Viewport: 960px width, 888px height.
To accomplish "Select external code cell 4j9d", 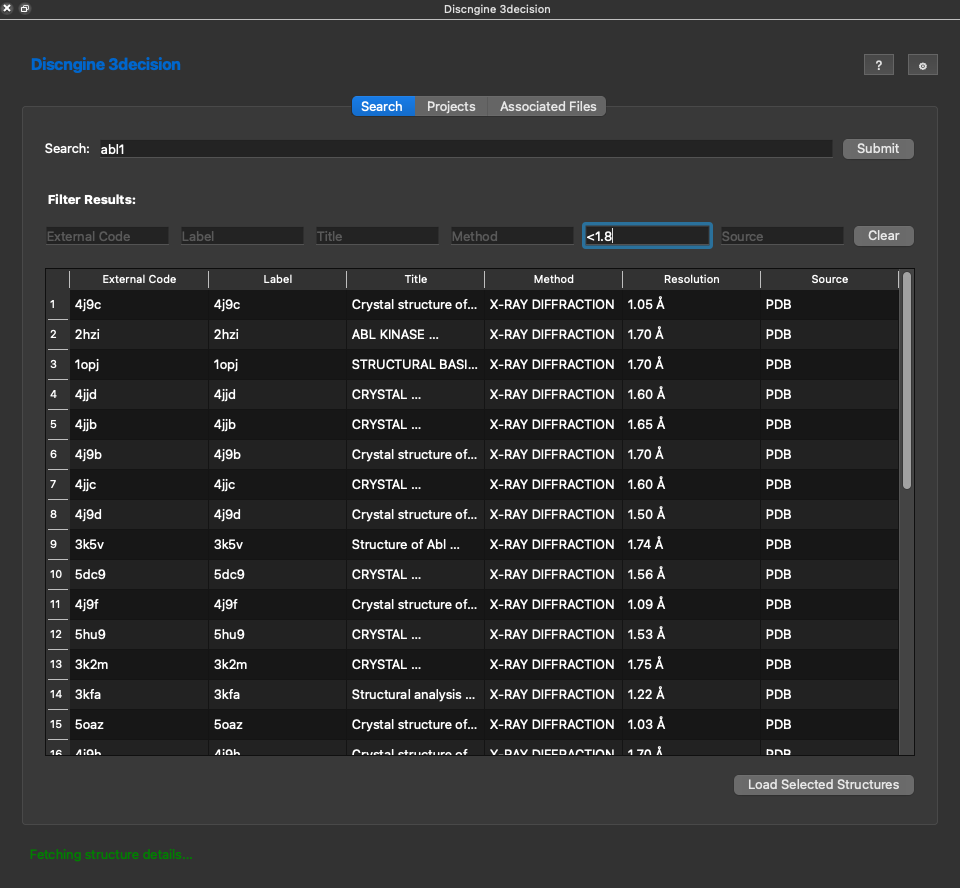I will pos(139,514).
